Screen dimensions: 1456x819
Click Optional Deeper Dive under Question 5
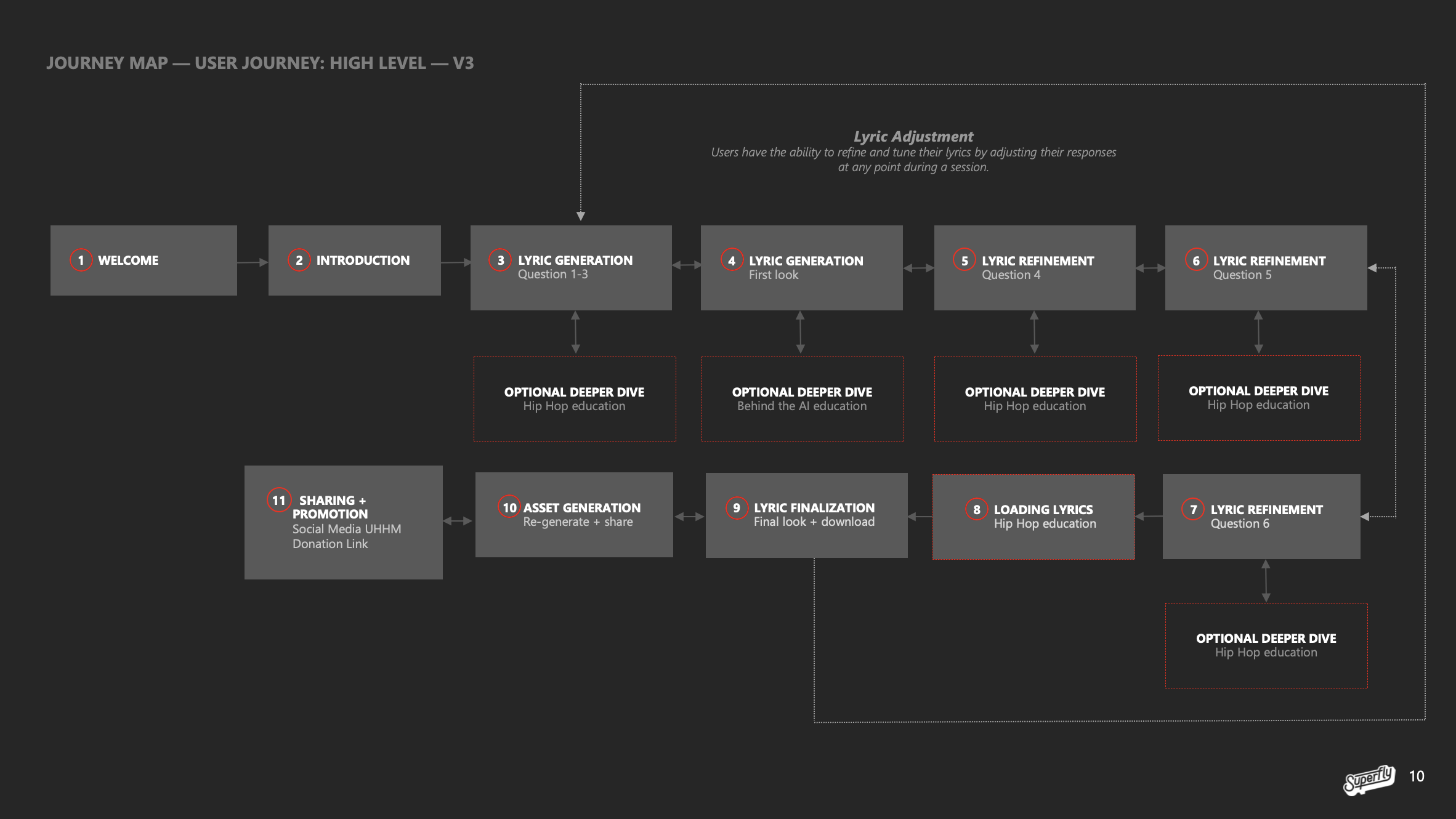point(1259,398)
